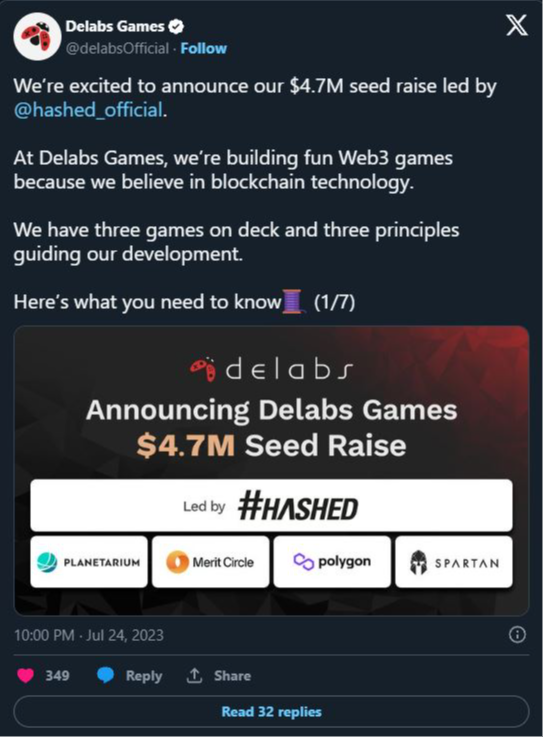Image resolution: width=543 pixels, height=737 pixels.
Task: Click the Delabs Games display name
Action: point(115,26)
